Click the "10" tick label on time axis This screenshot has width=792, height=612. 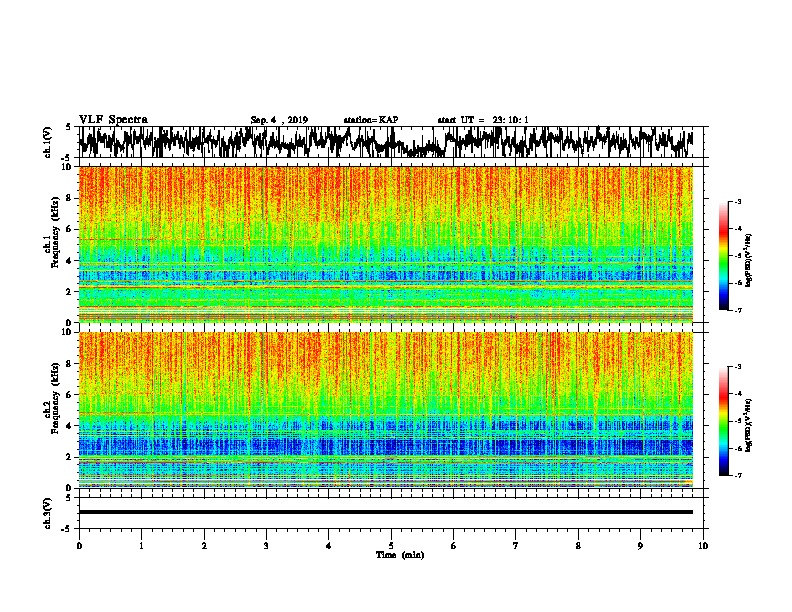(703, 546)
